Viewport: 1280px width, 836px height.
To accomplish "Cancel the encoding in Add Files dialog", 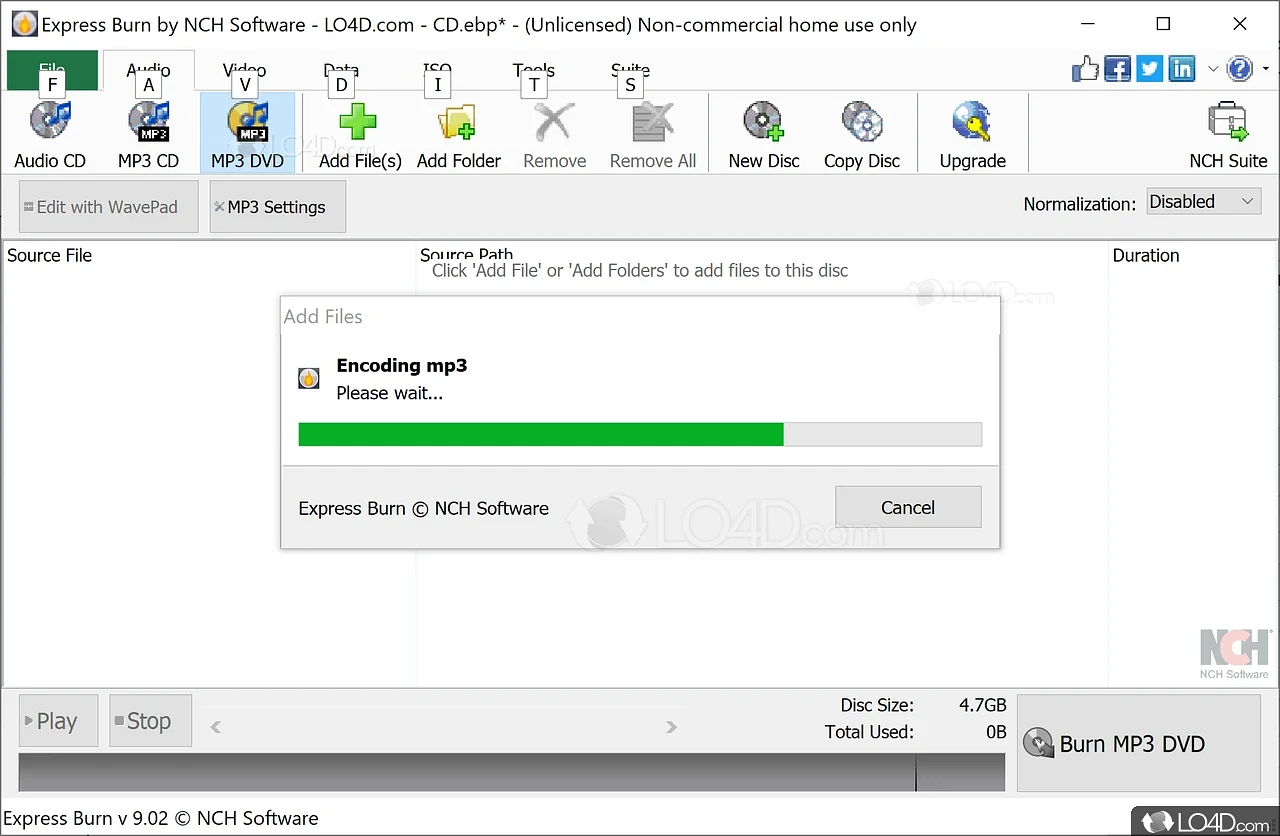I will click(908, 507).
